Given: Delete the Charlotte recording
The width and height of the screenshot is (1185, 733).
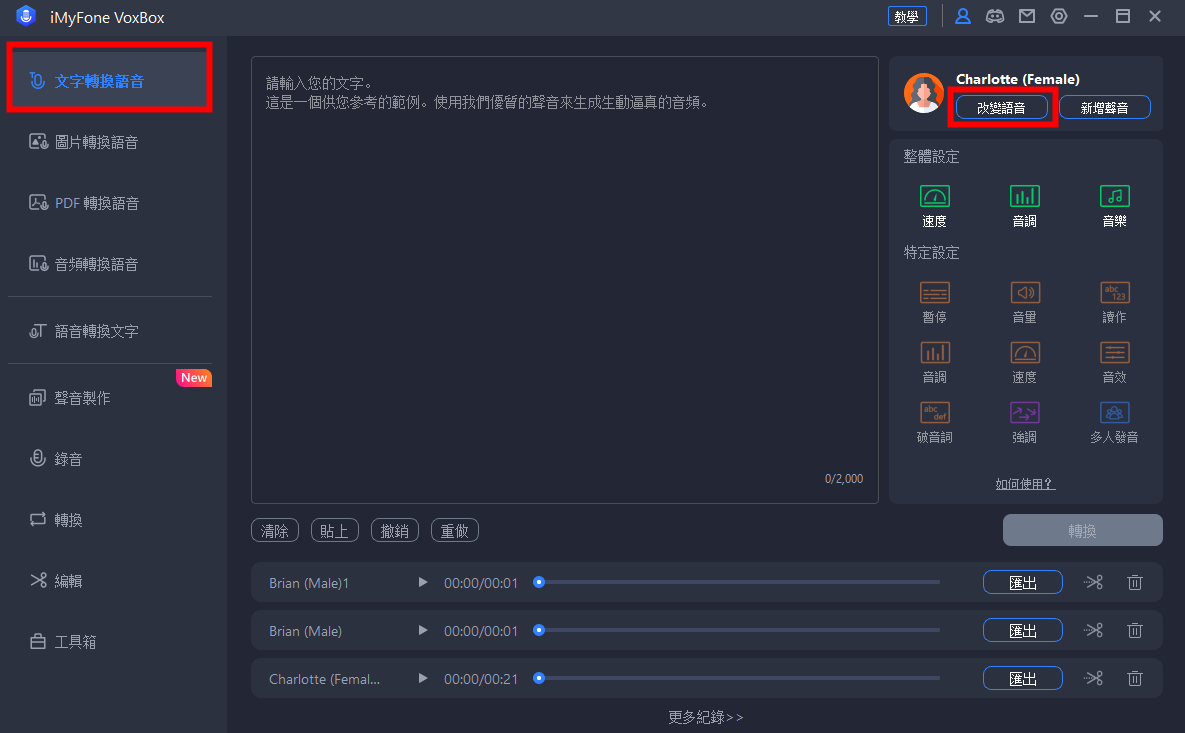Looking at the screenshot, I should (x=1134, y=678).
